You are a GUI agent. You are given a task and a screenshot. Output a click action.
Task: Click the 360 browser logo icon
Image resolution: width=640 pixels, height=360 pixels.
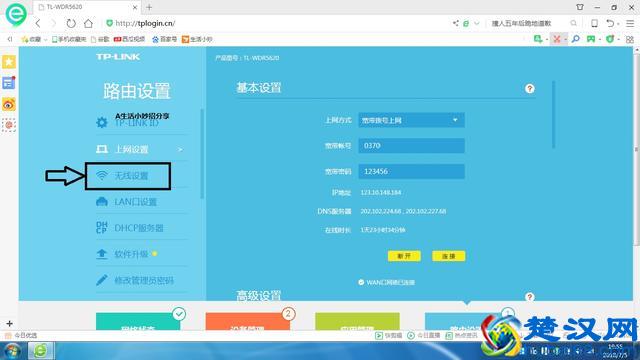coord(16,14)
